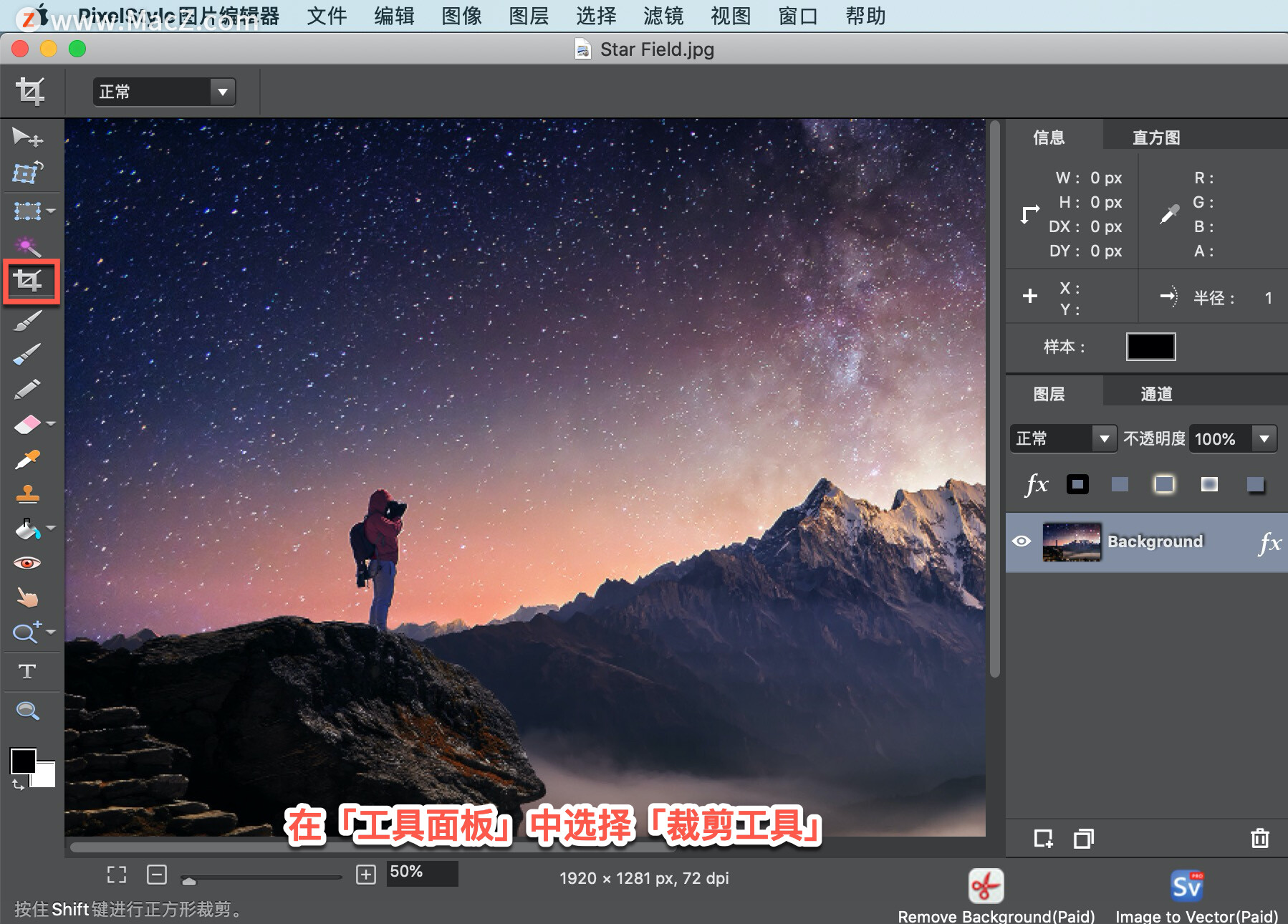The width and height of the screenshot is (1288, 924).
Task: Open the Red-Eye removal tool
Action: click(x=27, y=563)
